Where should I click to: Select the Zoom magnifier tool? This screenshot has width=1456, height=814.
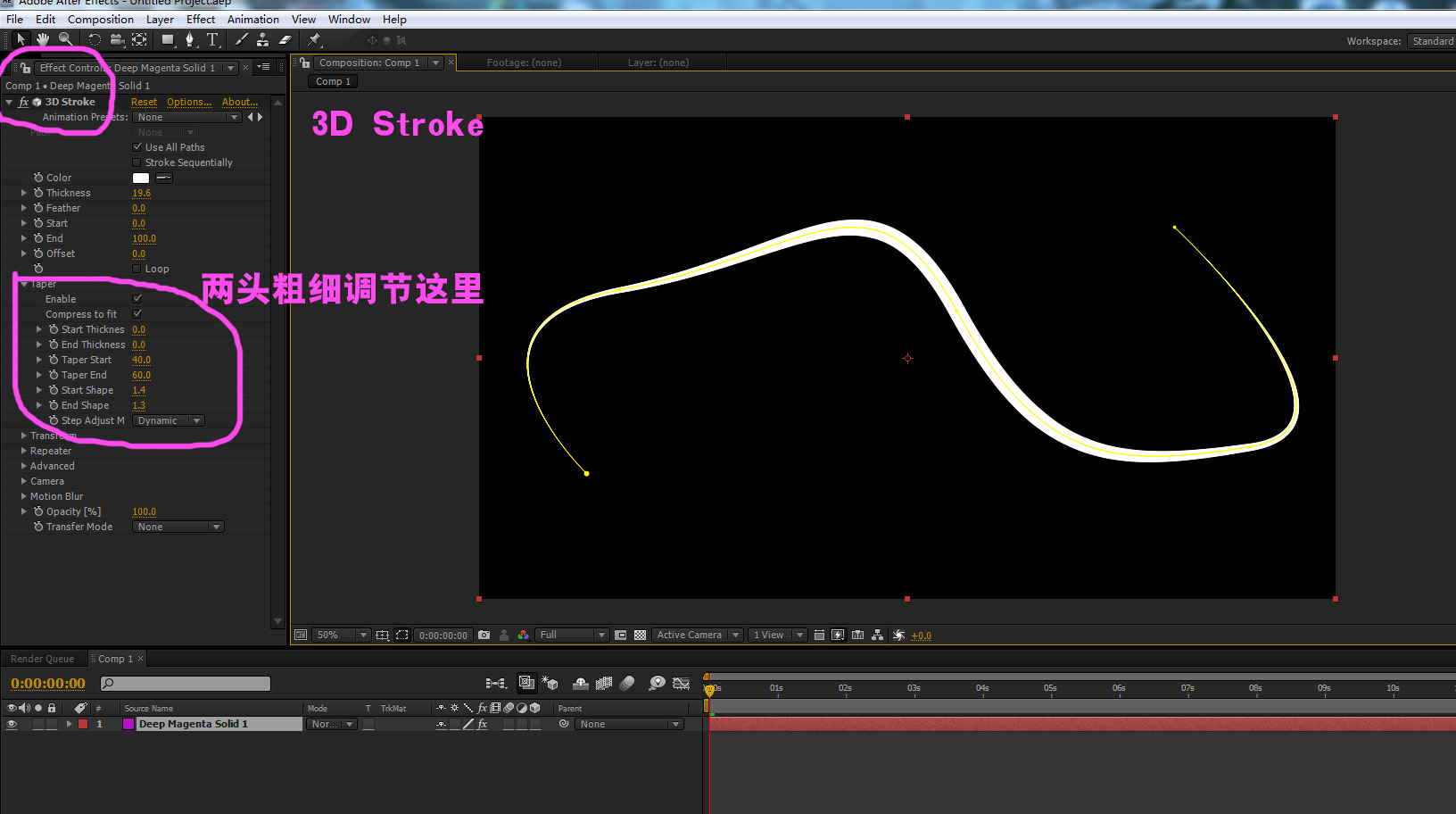(x=65, y=39)
